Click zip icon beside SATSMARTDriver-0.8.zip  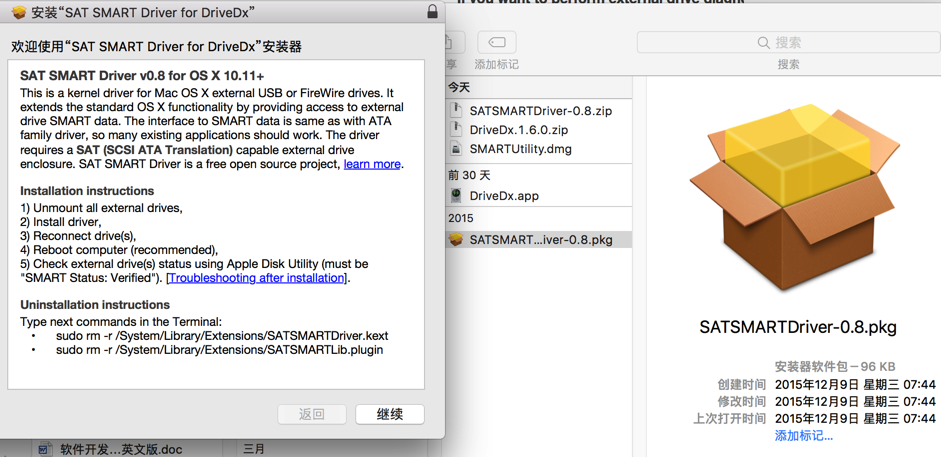click(457, 110)
